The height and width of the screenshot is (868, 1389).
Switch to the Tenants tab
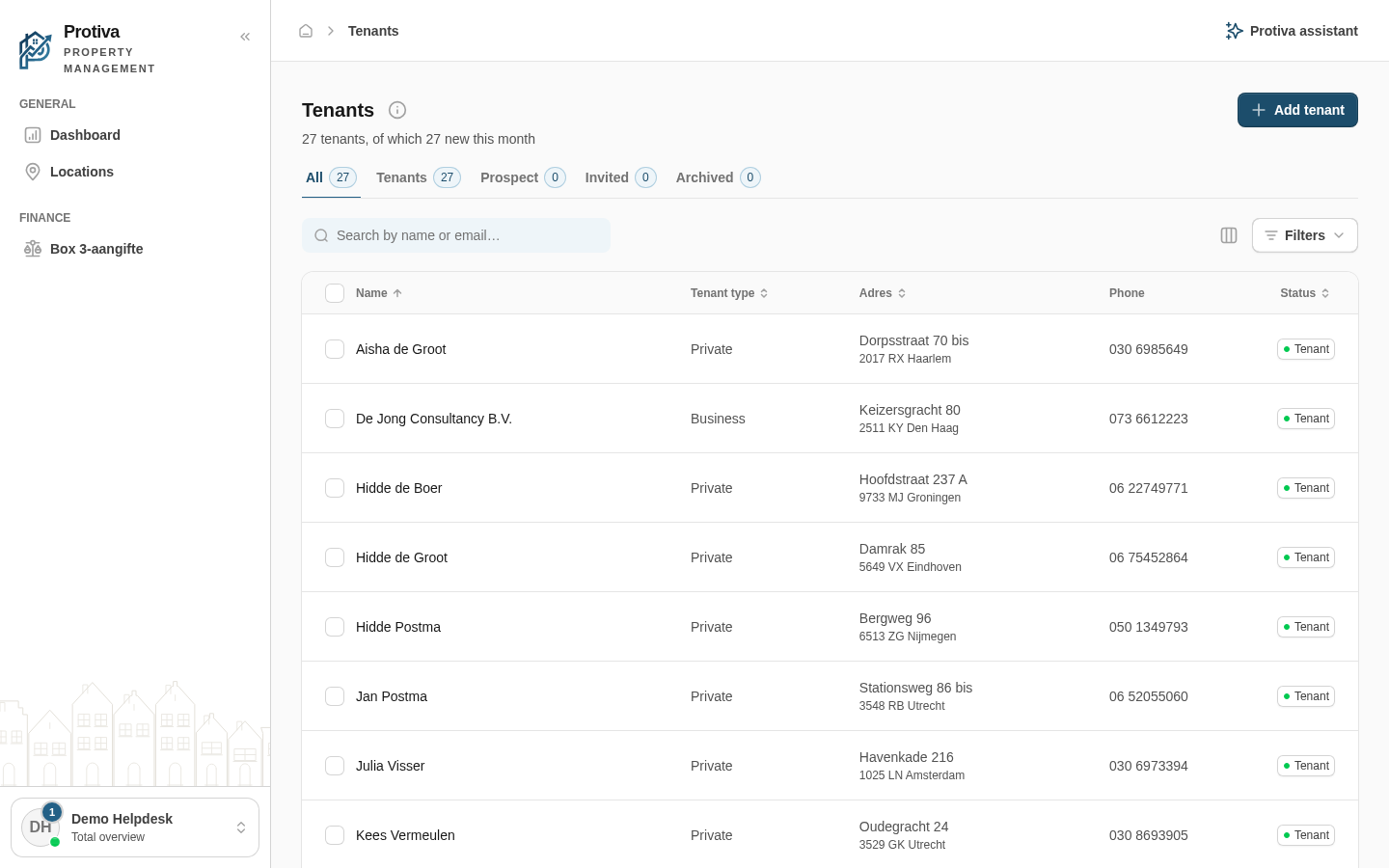coord(419,177)
